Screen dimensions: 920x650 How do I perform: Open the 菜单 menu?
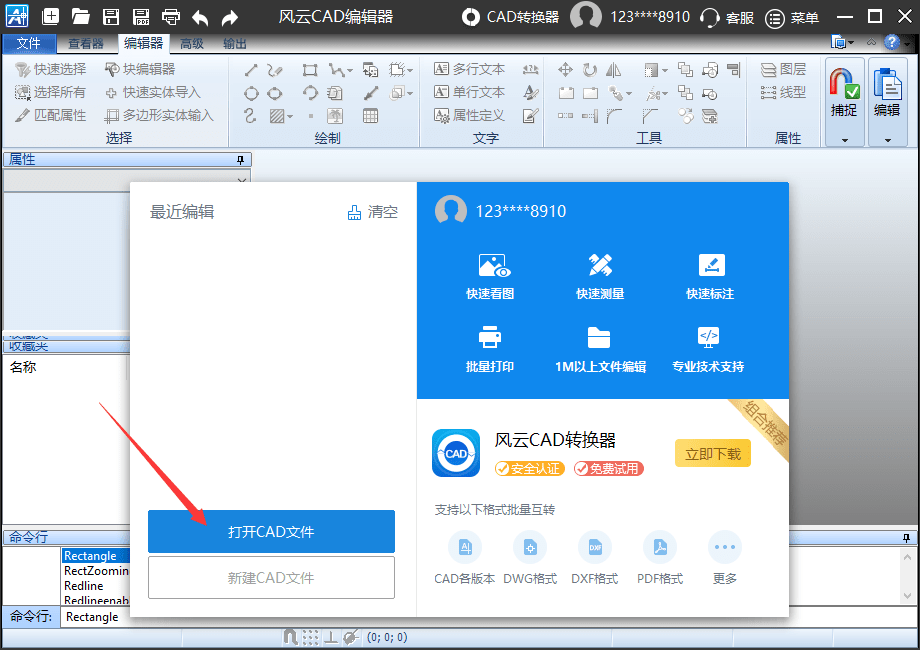(792, 18)
